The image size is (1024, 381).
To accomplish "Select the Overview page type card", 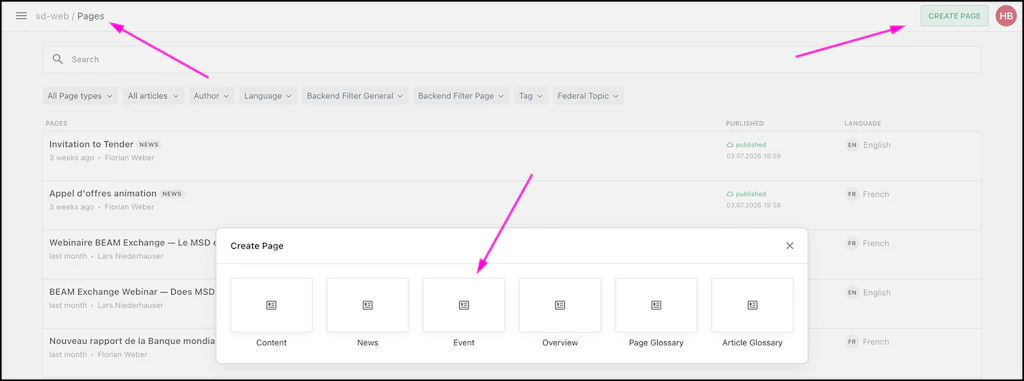I will click(560, 305).
